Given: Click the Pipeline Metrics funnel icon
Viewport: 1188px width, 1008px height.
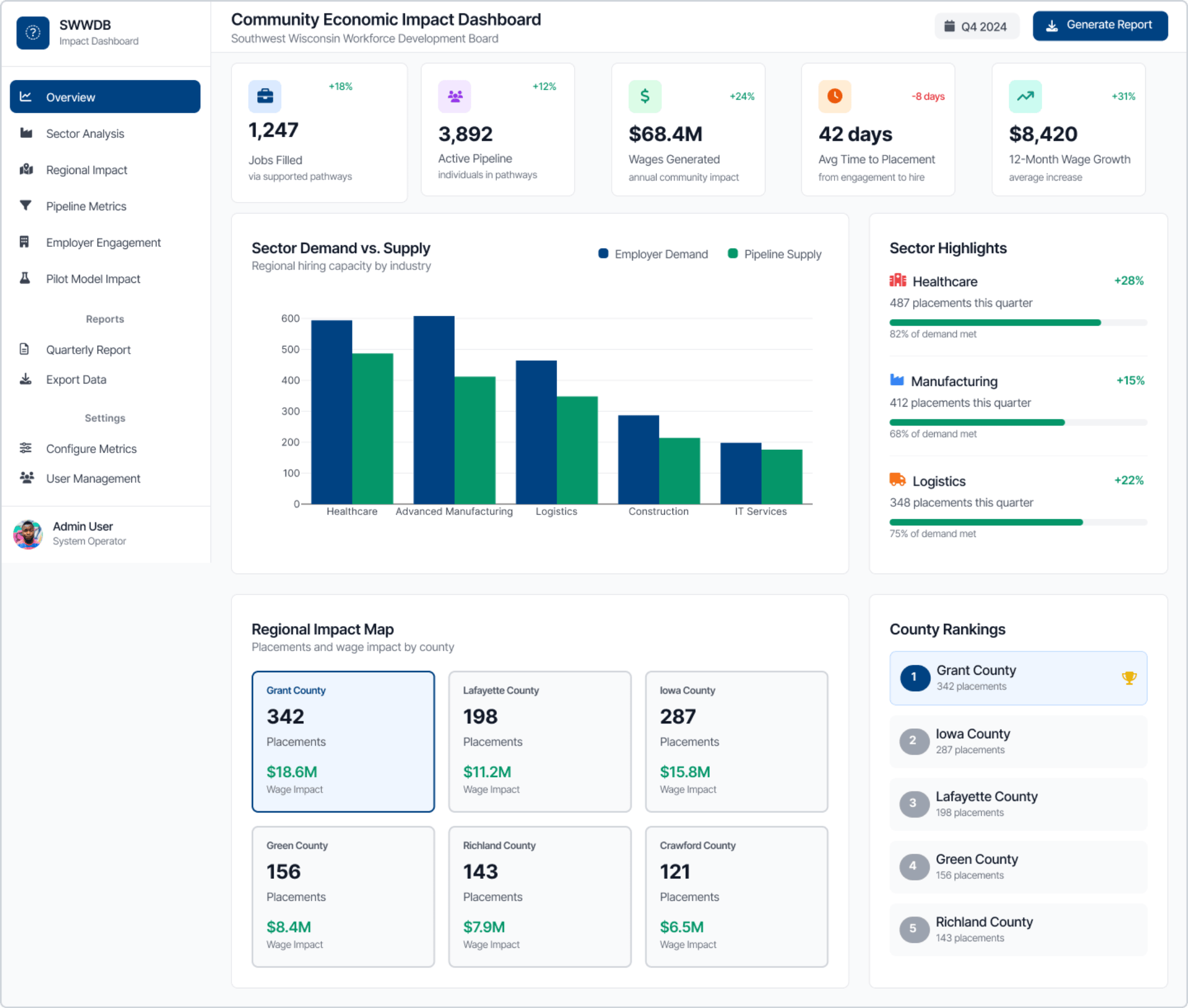Looking at the screenshot, I should tap(26, 206).
